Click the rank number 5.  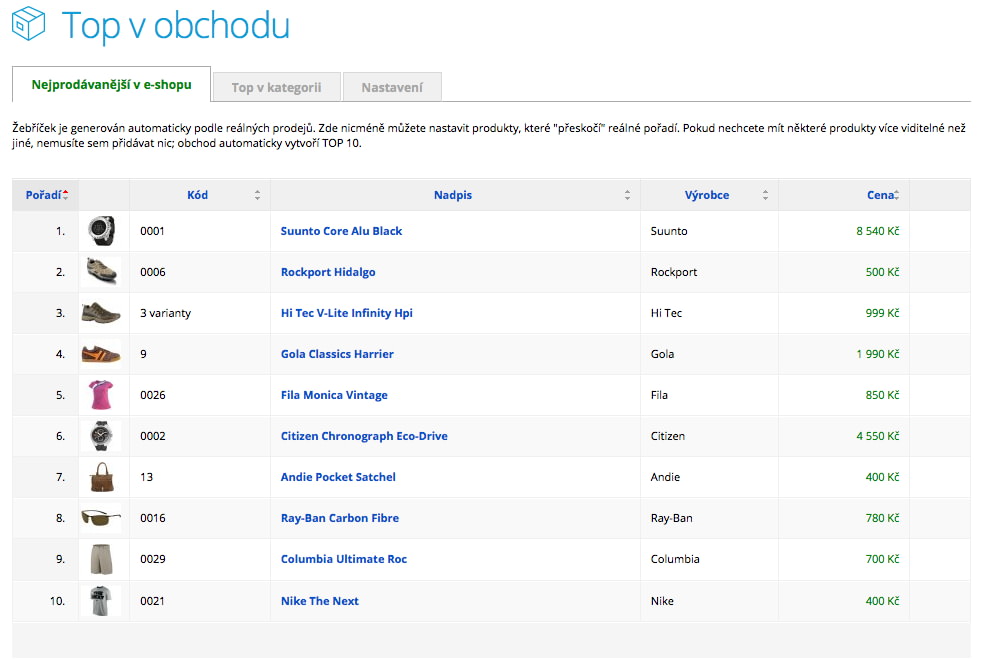[x=60, y=395]
